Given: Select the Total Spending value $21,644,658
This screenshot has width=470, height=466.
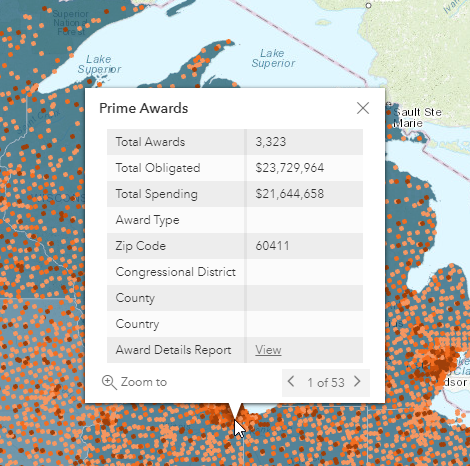Looking at the screenshot, I should click(290, 194).
